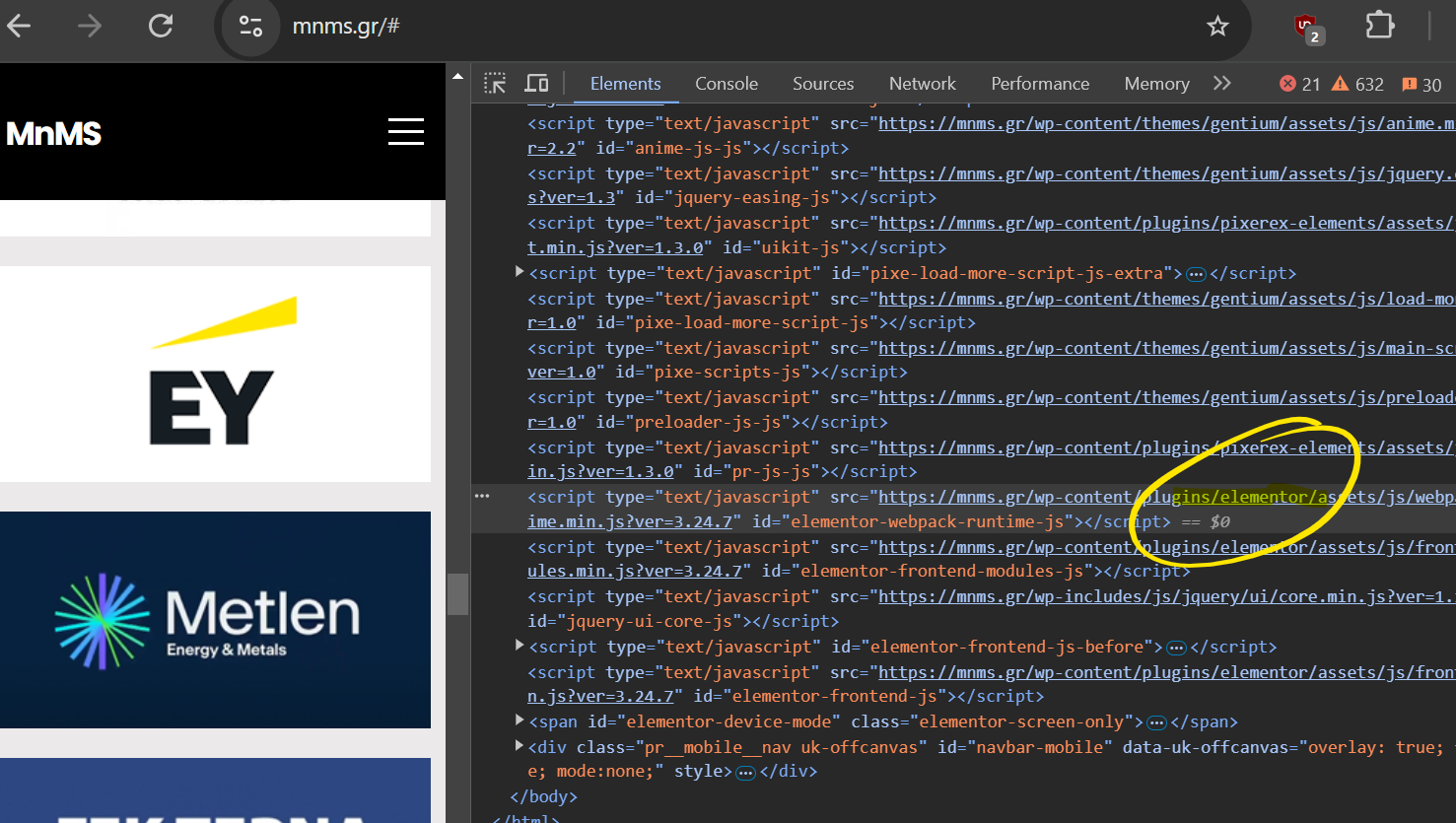Show collapsed content of elementor-device-mode span
Image resolution: width=1456 pixels, height=823 pixels.
pos(1156,722)
